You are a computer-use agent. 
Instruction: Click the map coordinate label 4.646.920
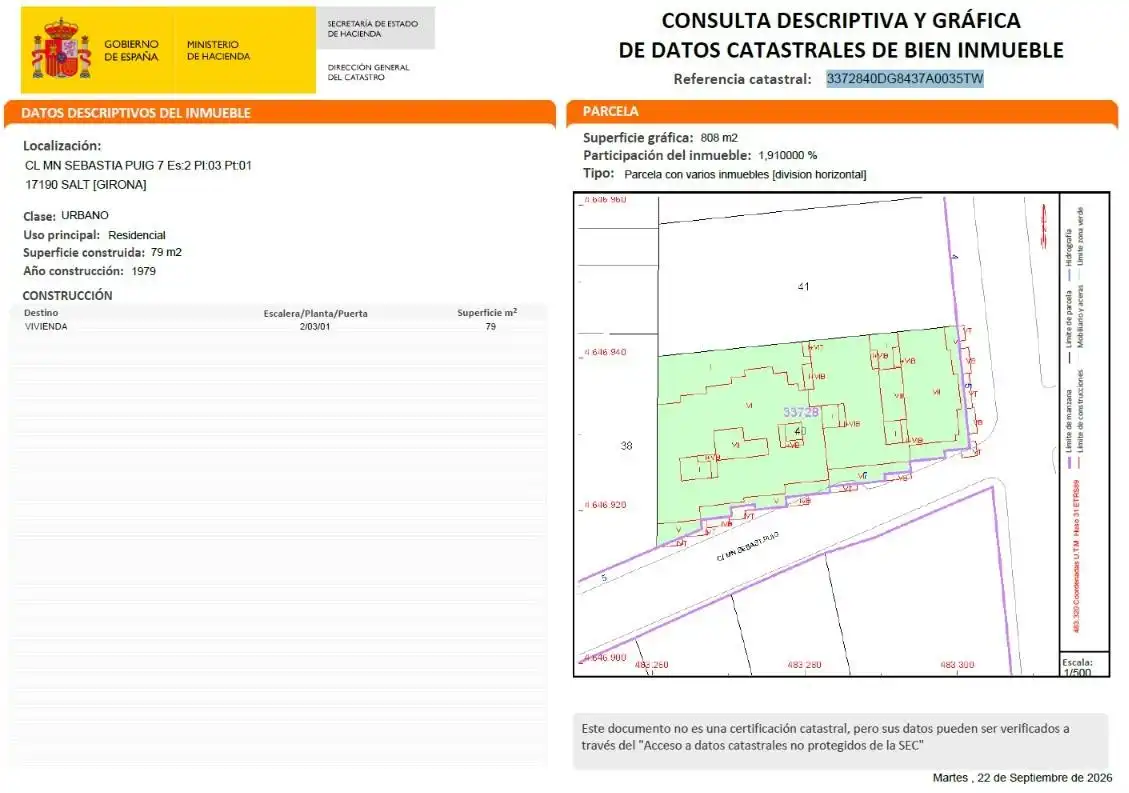point(605,505)
